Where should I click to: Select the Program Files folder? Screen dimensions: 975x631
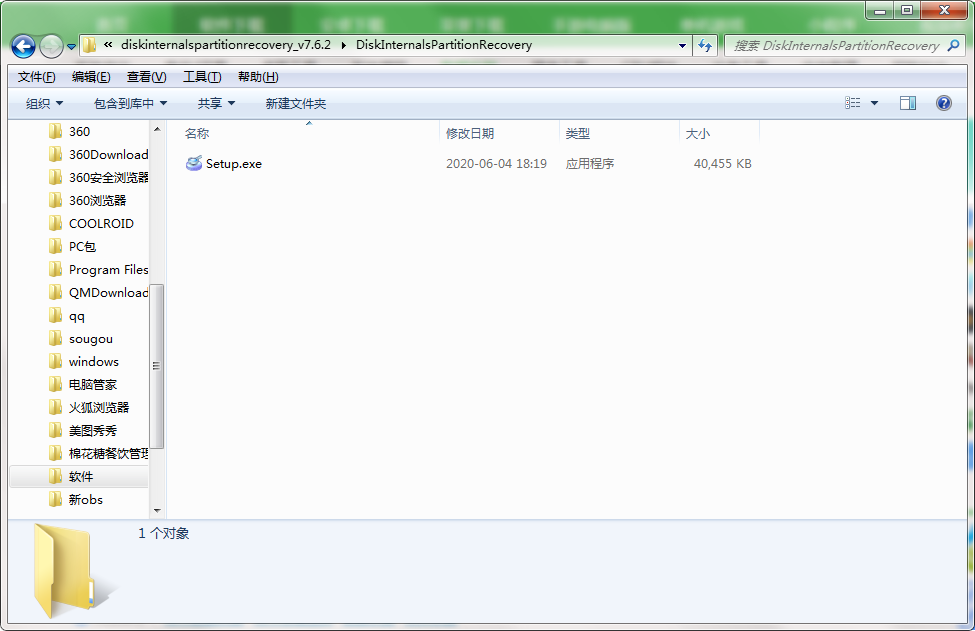pos(98,270)
